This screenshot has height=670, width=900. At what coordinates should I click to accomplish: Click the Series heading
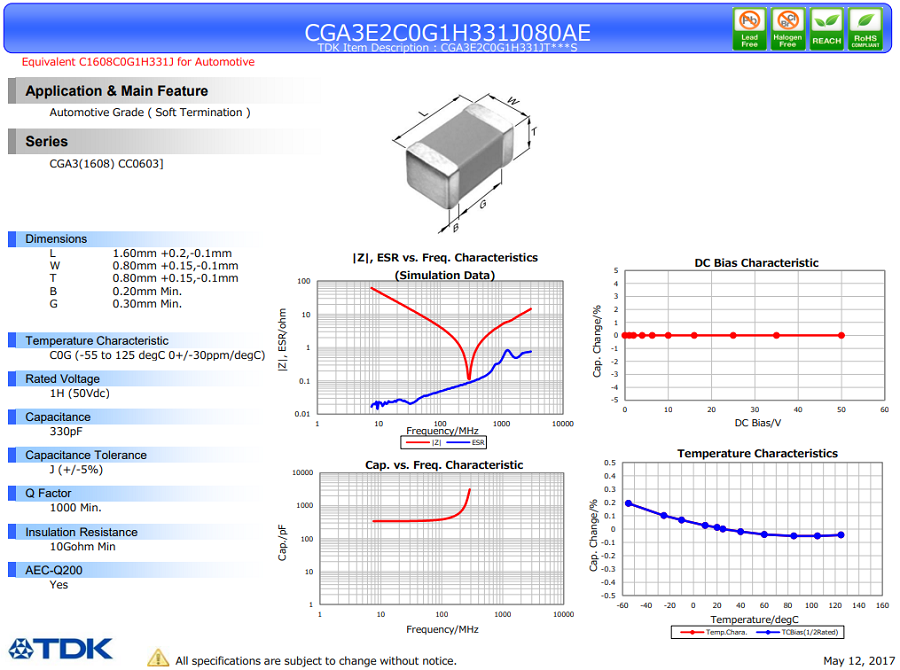click(x=46, y=141)
